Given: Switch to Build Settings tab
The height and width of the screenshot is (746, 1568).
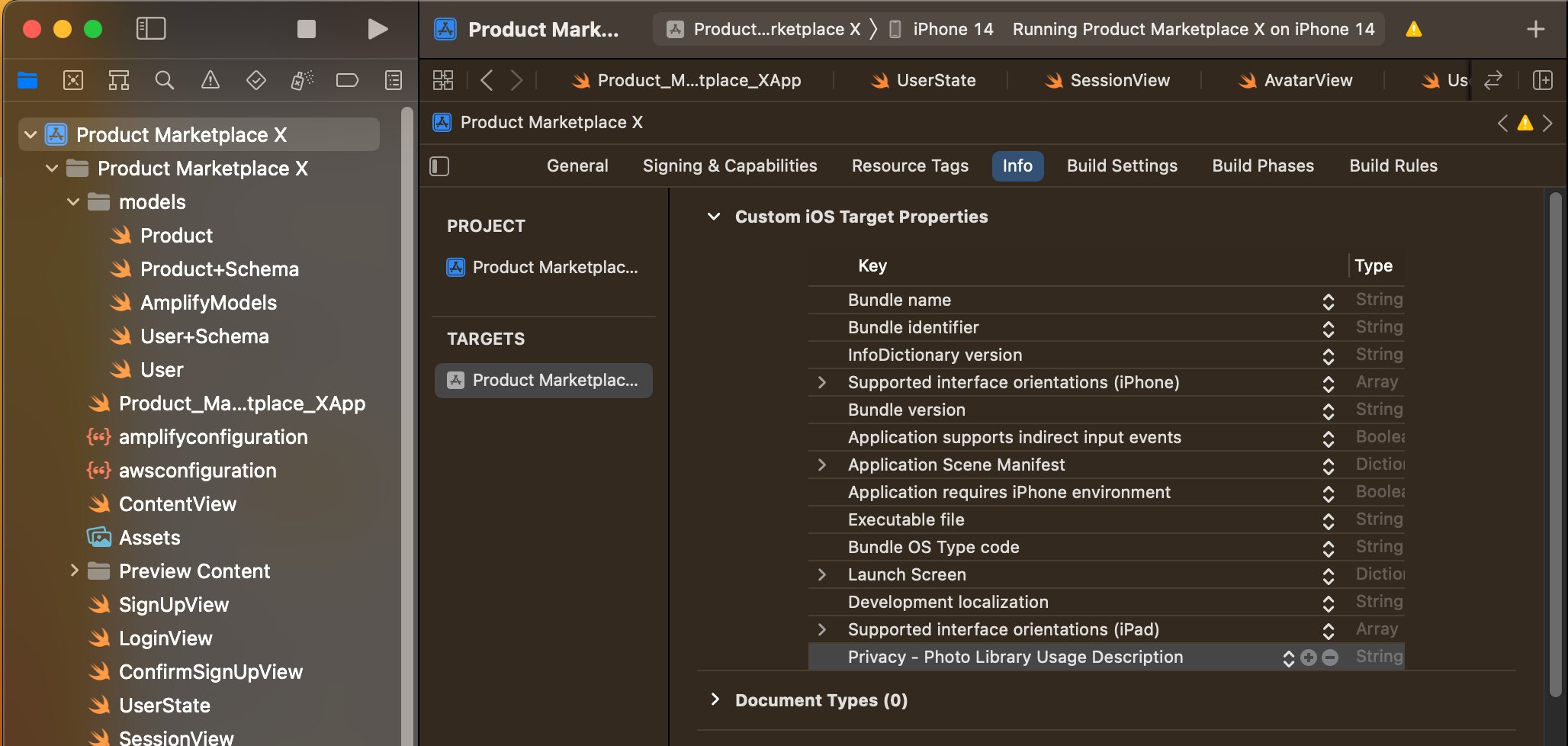Looking at the screenshot, I should [x=1122, y=166].
